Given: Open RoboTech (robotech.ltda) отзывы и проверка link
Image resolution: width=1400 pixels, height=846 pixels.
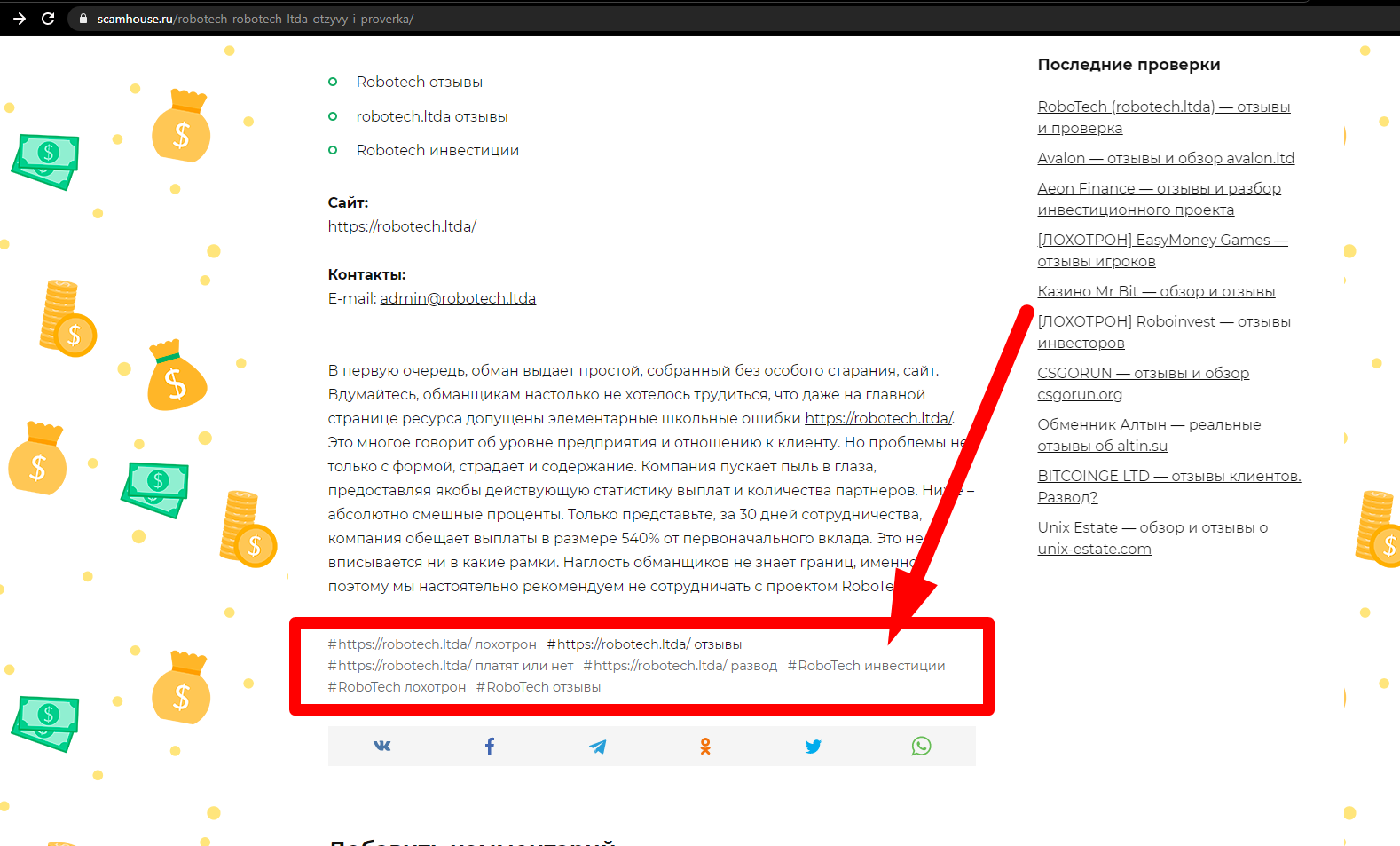Looking at the screenshot, I should [1164, 117].
